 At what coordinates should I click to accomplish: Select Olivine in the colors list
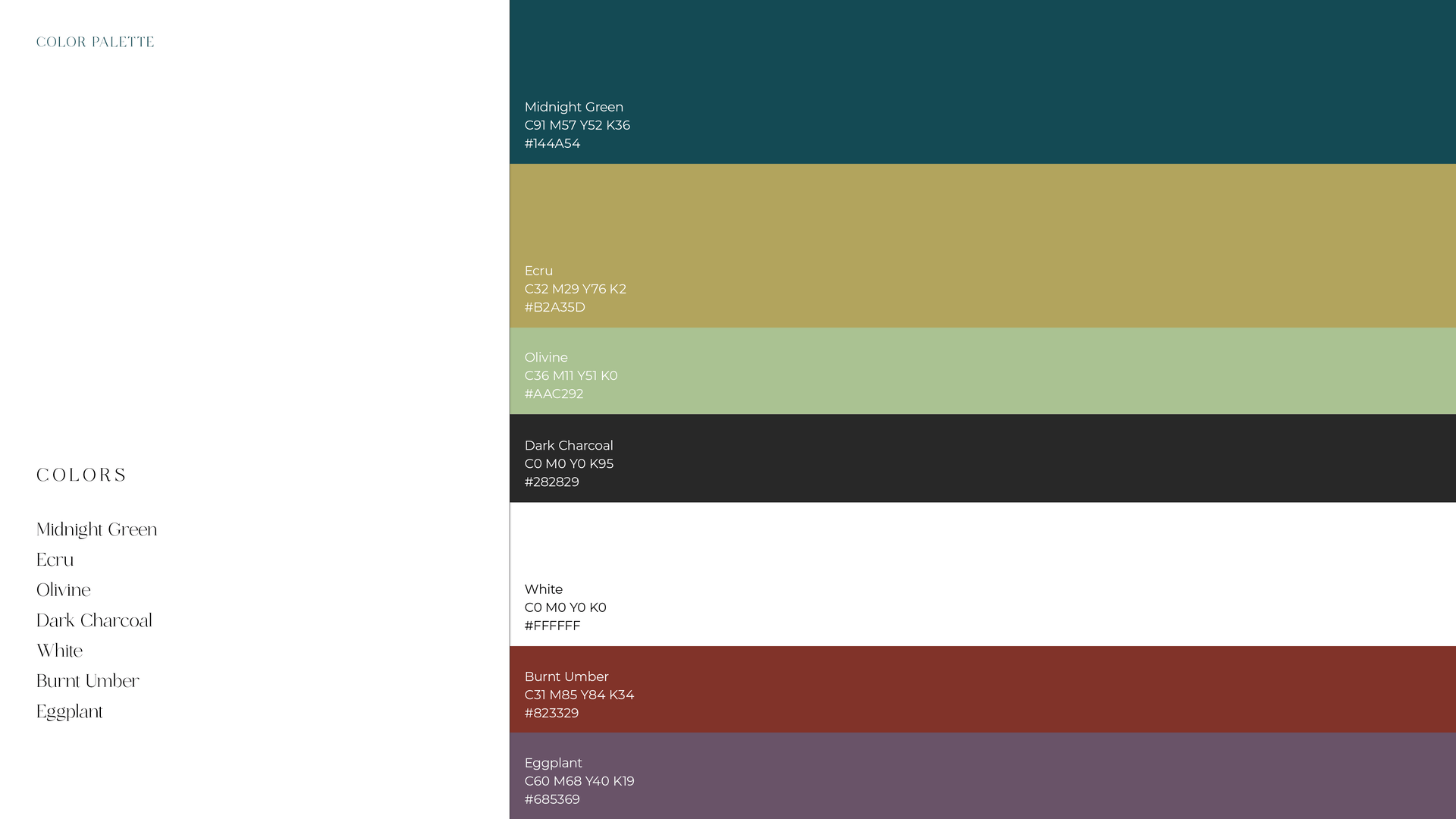click(x=64, y=591)
